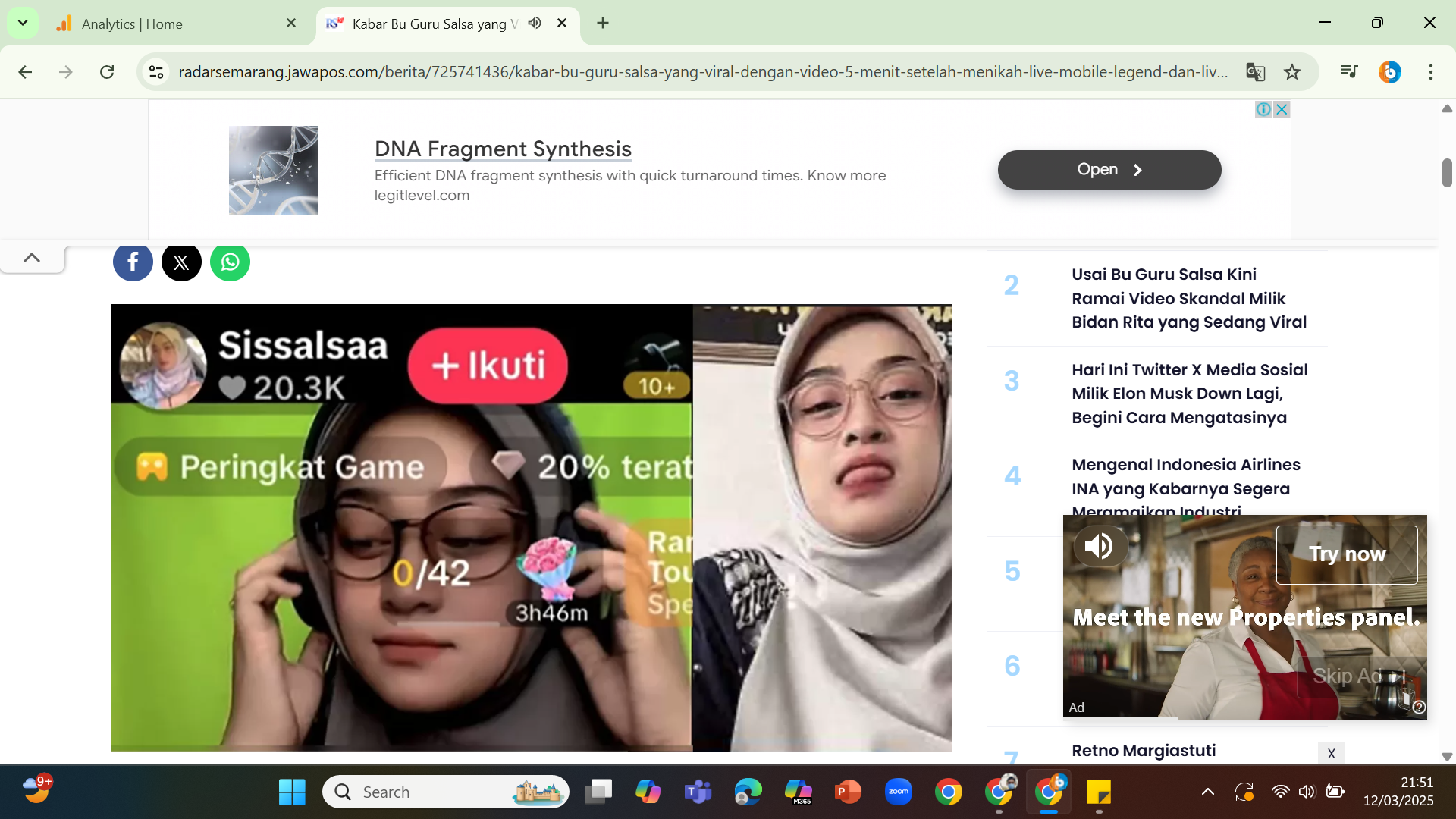
Task: Open Microsoft Edge from taskbar
Action: pyautogui.click(x=748, y=792)
